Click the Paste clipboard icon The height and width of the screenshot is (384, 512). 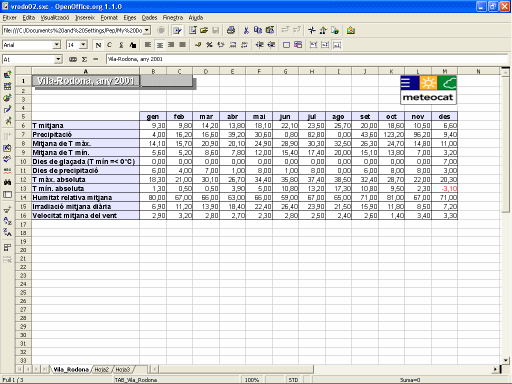[x=270, y=30]
